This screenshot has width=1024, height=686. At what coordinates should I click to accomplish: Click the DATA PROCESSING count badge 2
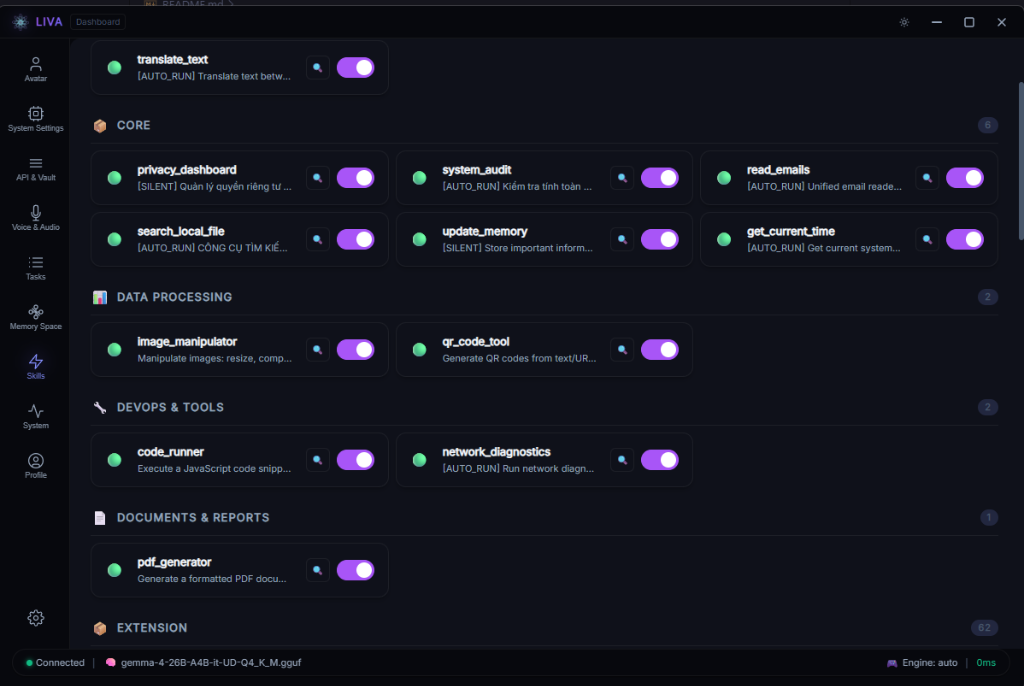pos(987,297)
